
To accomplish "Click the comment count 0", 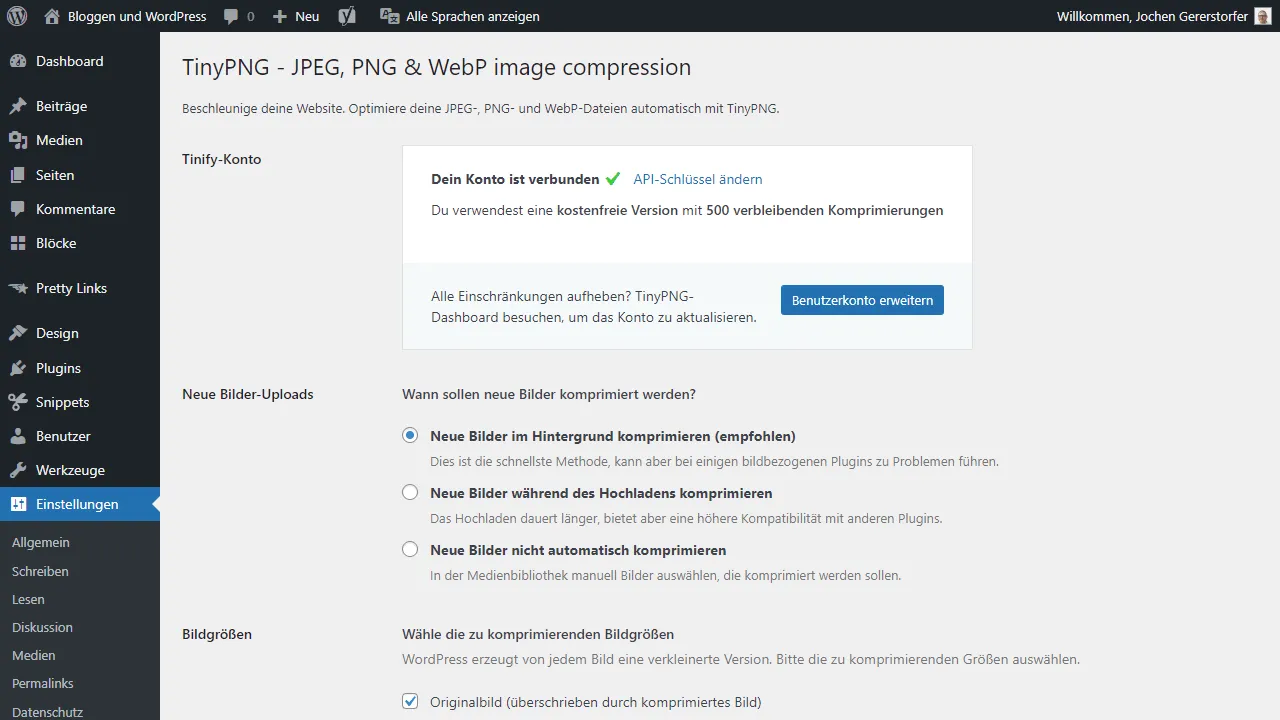I will tap(250, 17).
